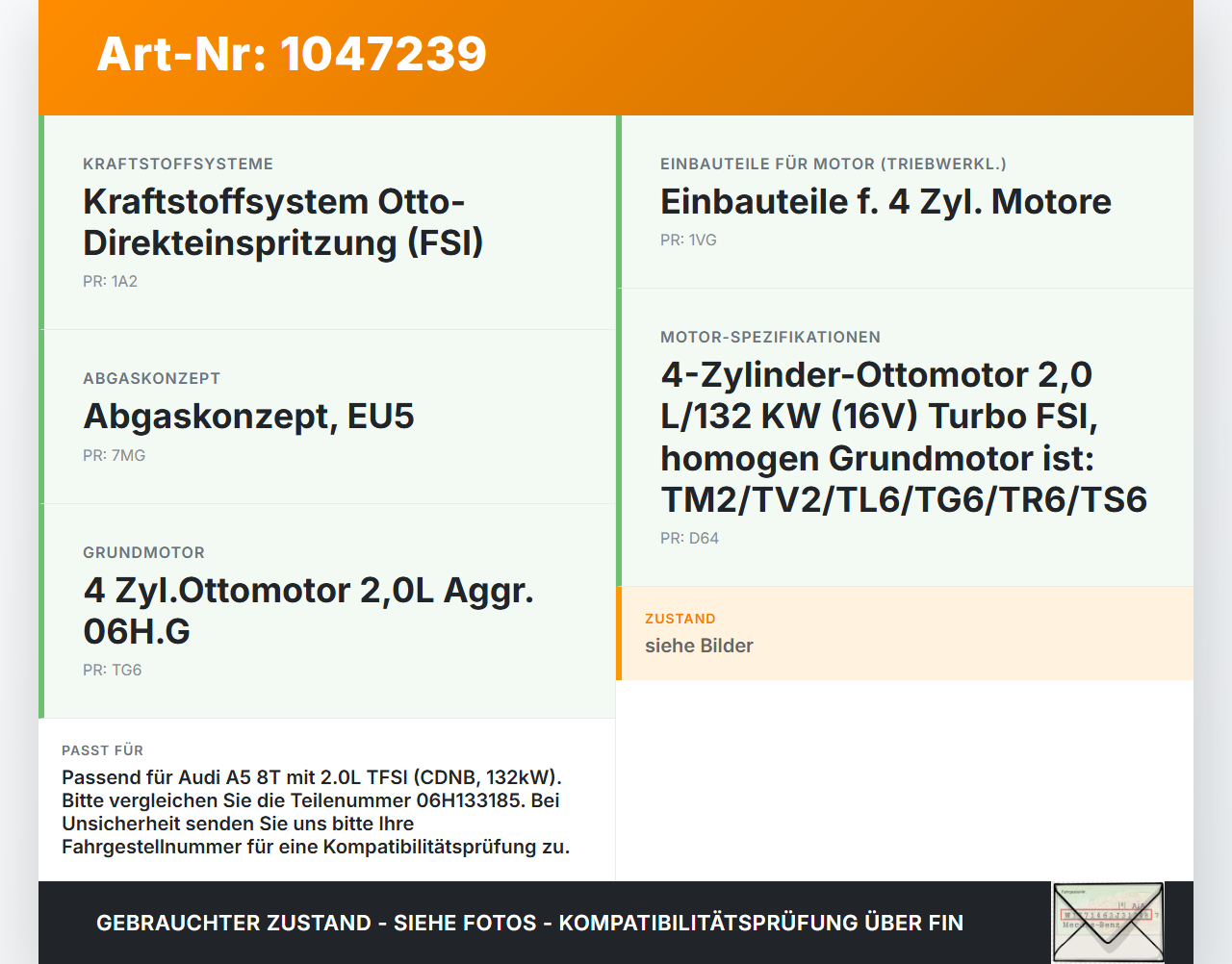Click the GRUNDMOTOR category label
Viewport: 1232px width, 964px height.
point(143,552)
